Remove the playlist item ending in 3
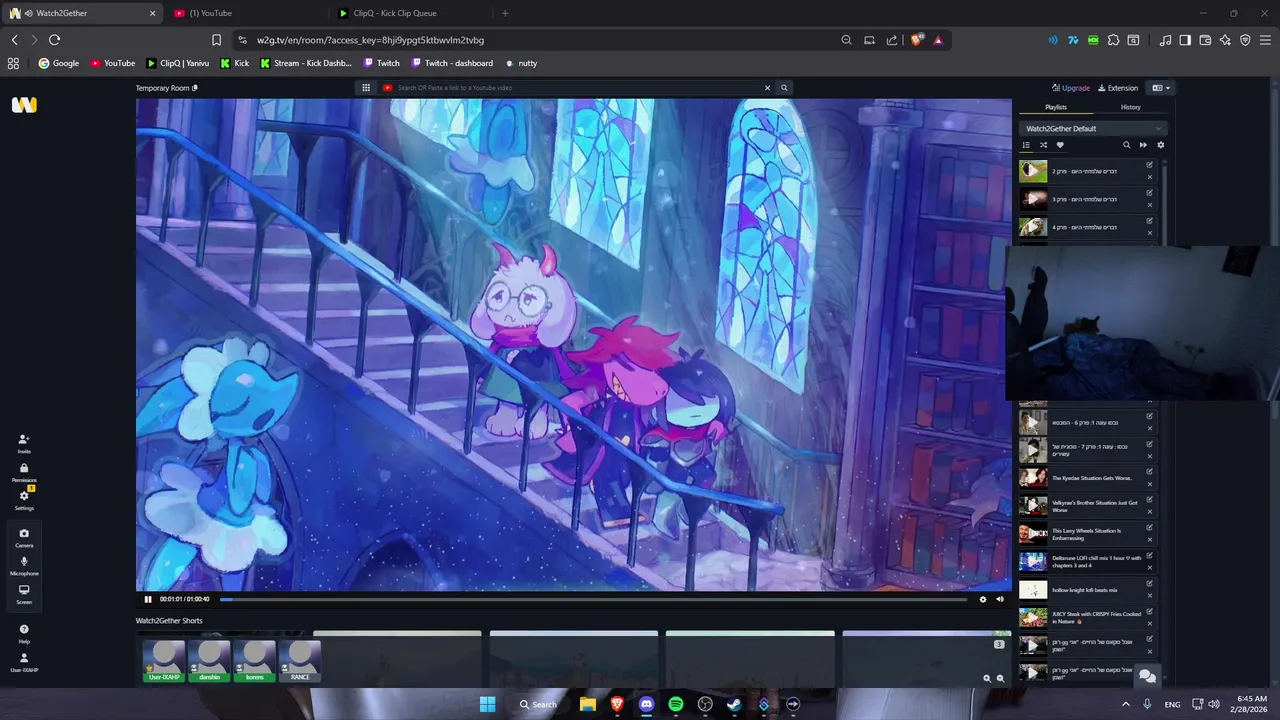1280x720 pixels. tap(1150, 205)
